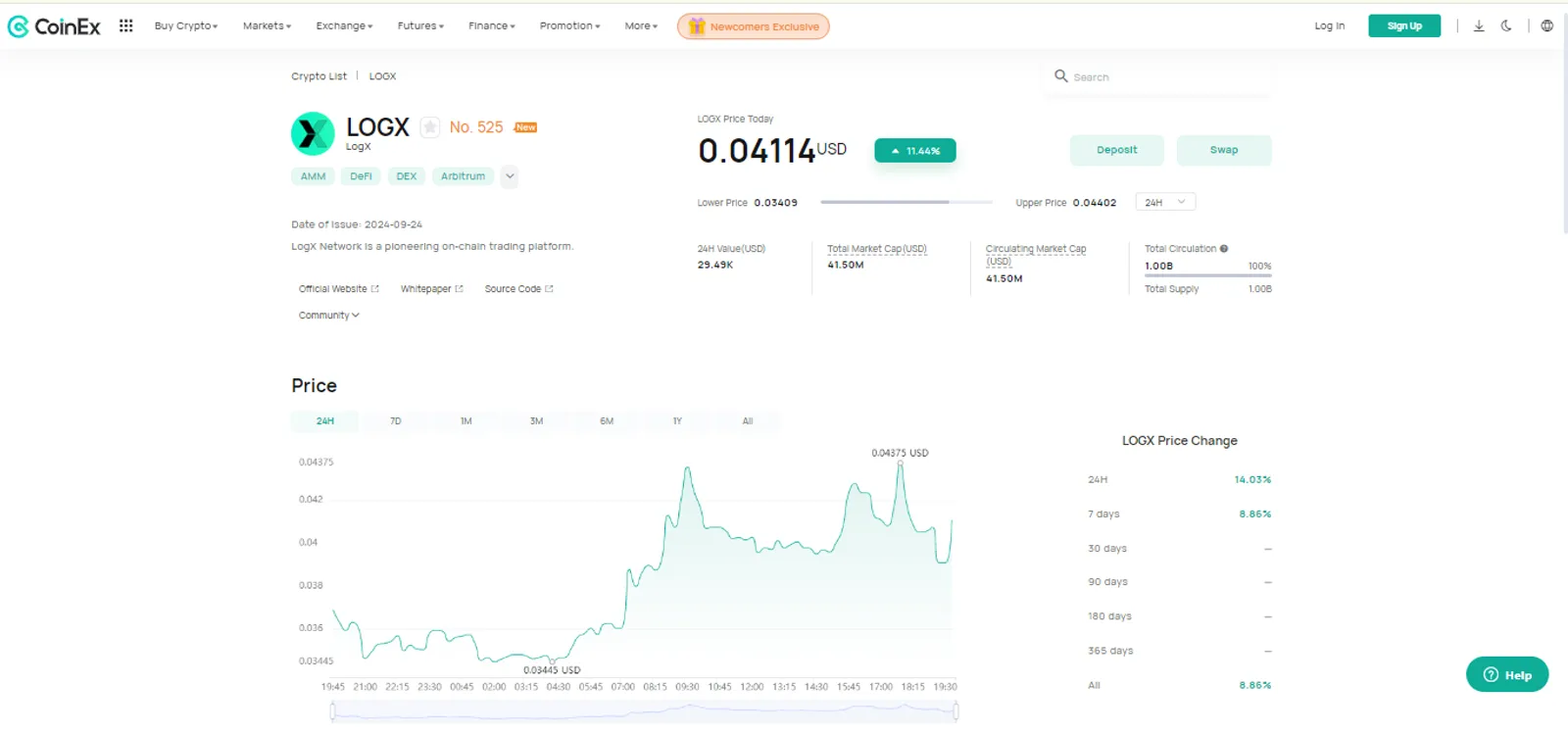Image resolution: width=1568 pixels, height=734 pixels.
Task: Click the DeFi tag
Action: (x=361, y=176)
